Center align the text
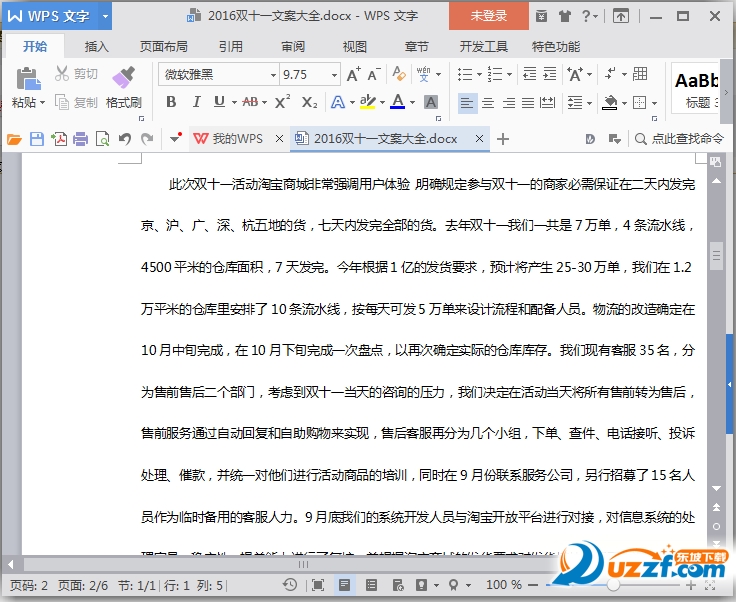This screenshot has width=736, height=602. (488, 102)
